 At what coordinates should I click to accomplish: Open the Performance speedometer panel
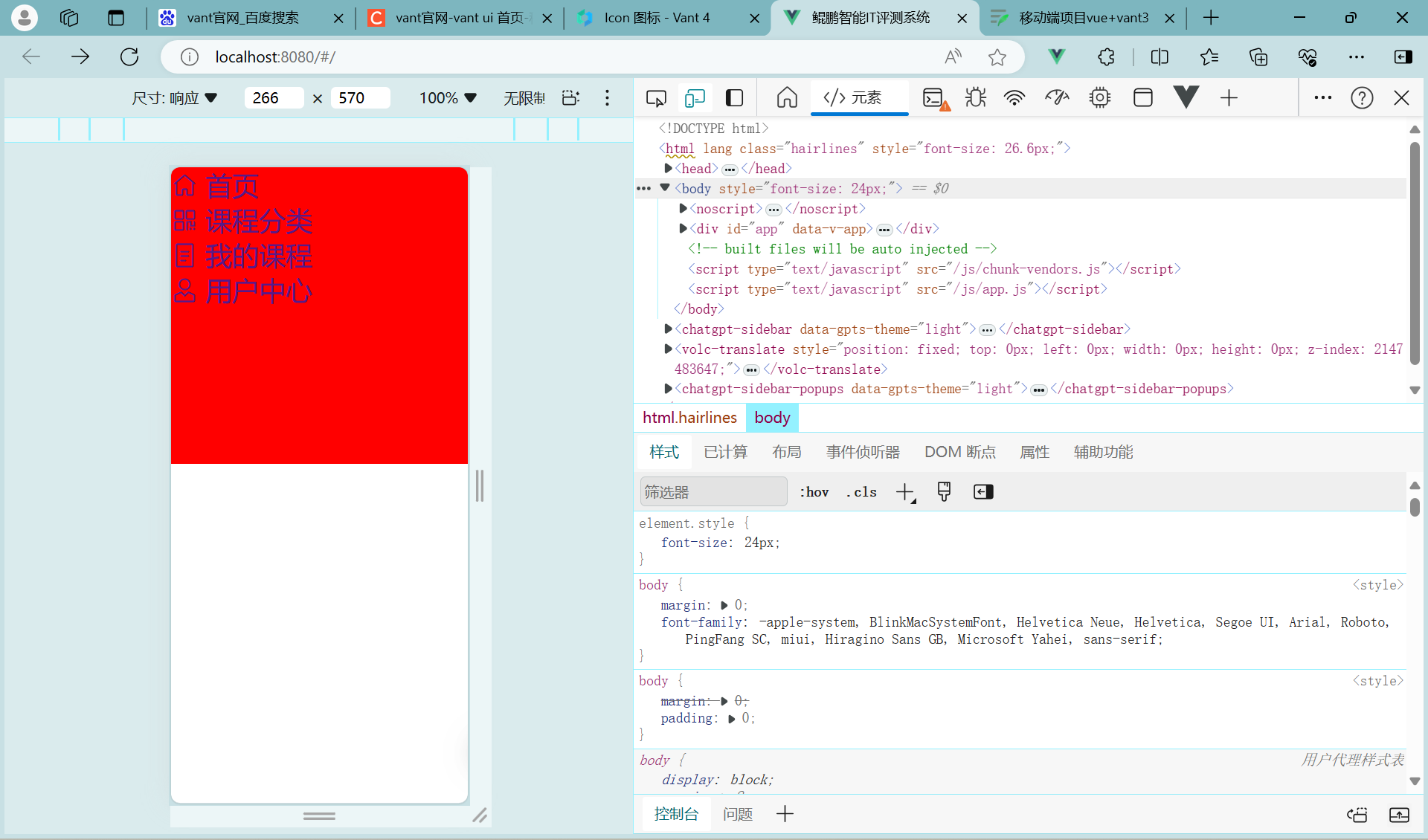(x=1057, y=97)
